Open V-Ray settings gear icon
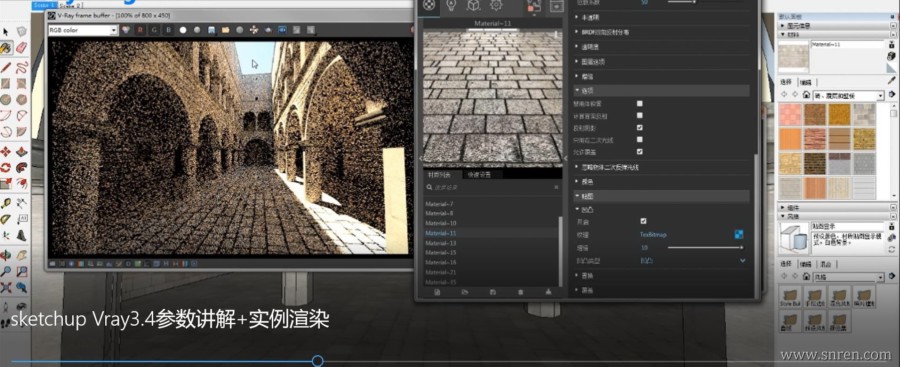This screenshot has height=367, width=900. (x=495, y=6)
